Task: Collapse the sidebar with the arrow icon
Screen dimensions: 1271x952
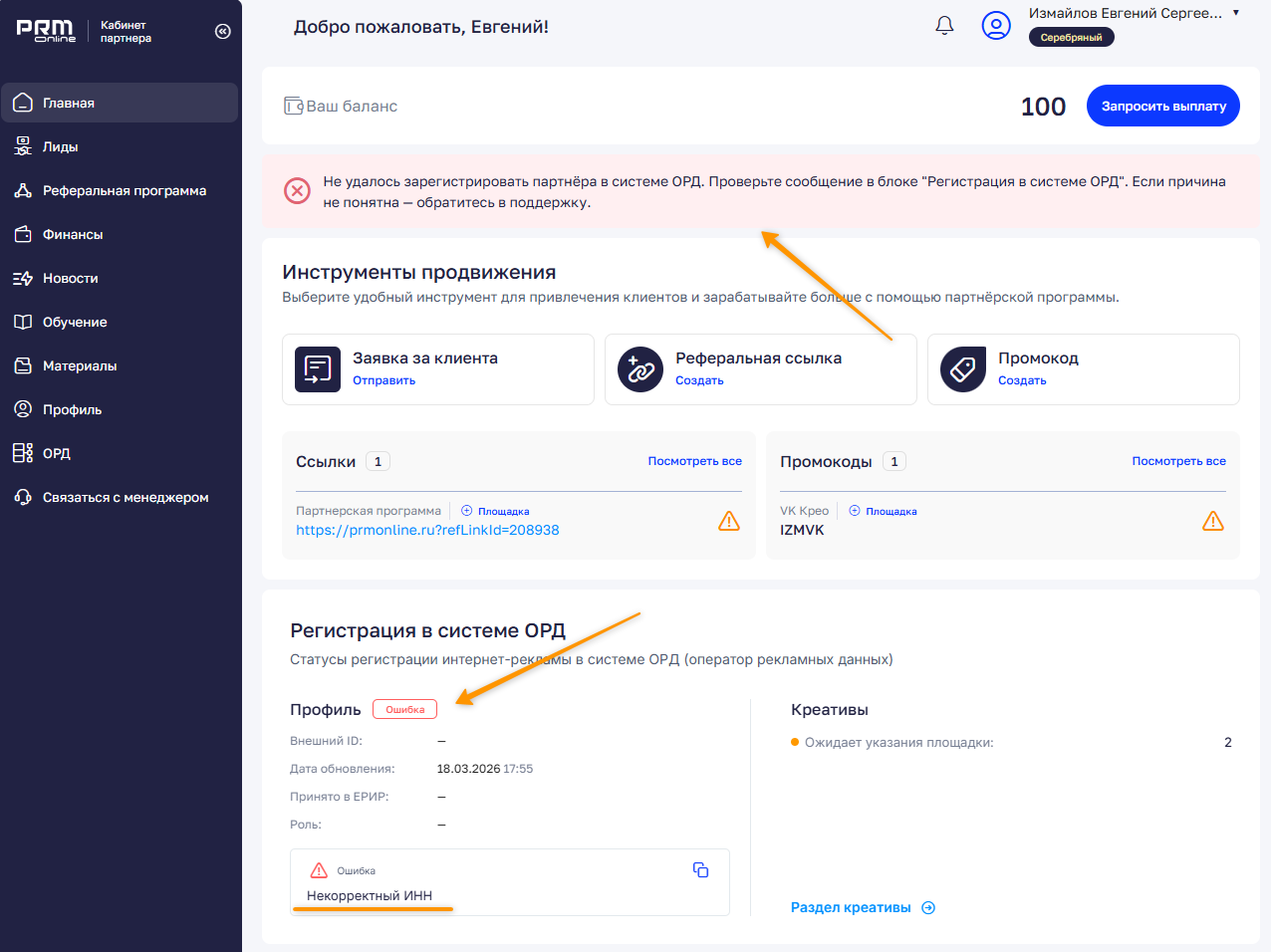Action: (222, 32)
